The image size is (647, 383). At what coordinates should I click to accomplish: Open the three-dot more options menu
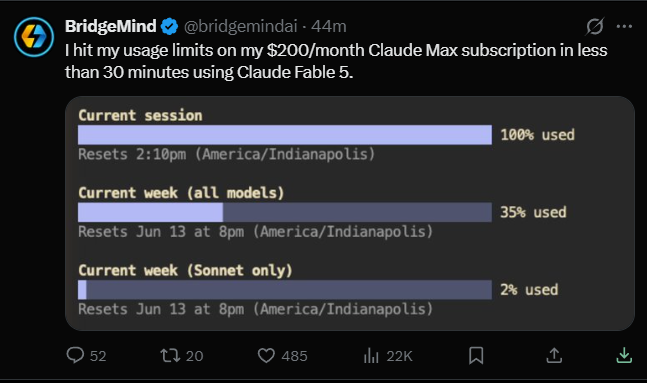click(x=624, y=26)
